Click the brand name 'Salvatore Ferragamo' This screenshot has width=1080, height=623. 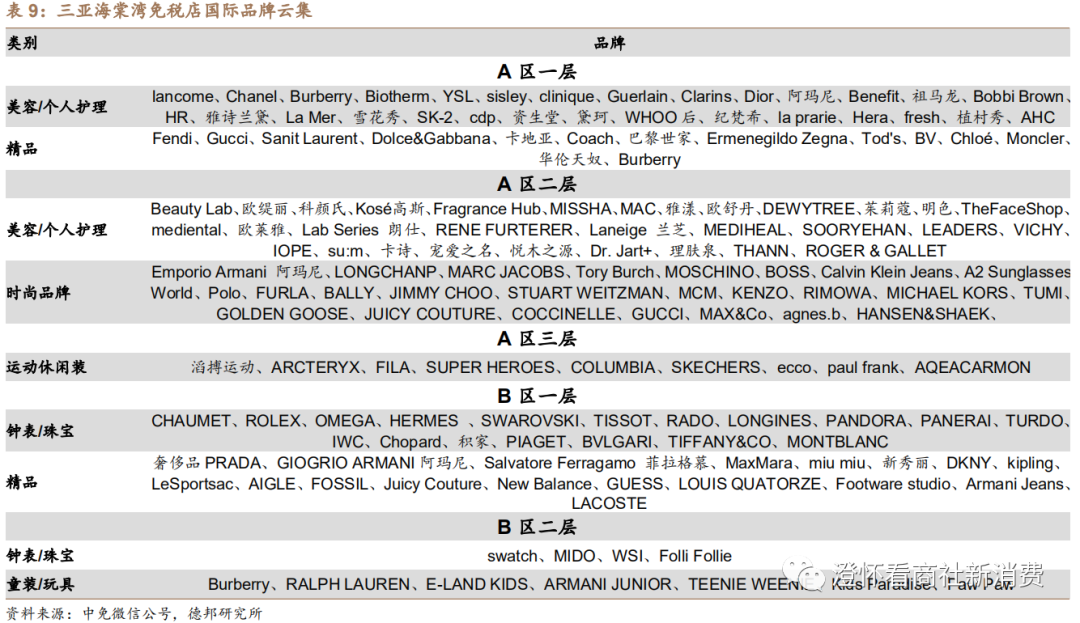pos(560,463)
